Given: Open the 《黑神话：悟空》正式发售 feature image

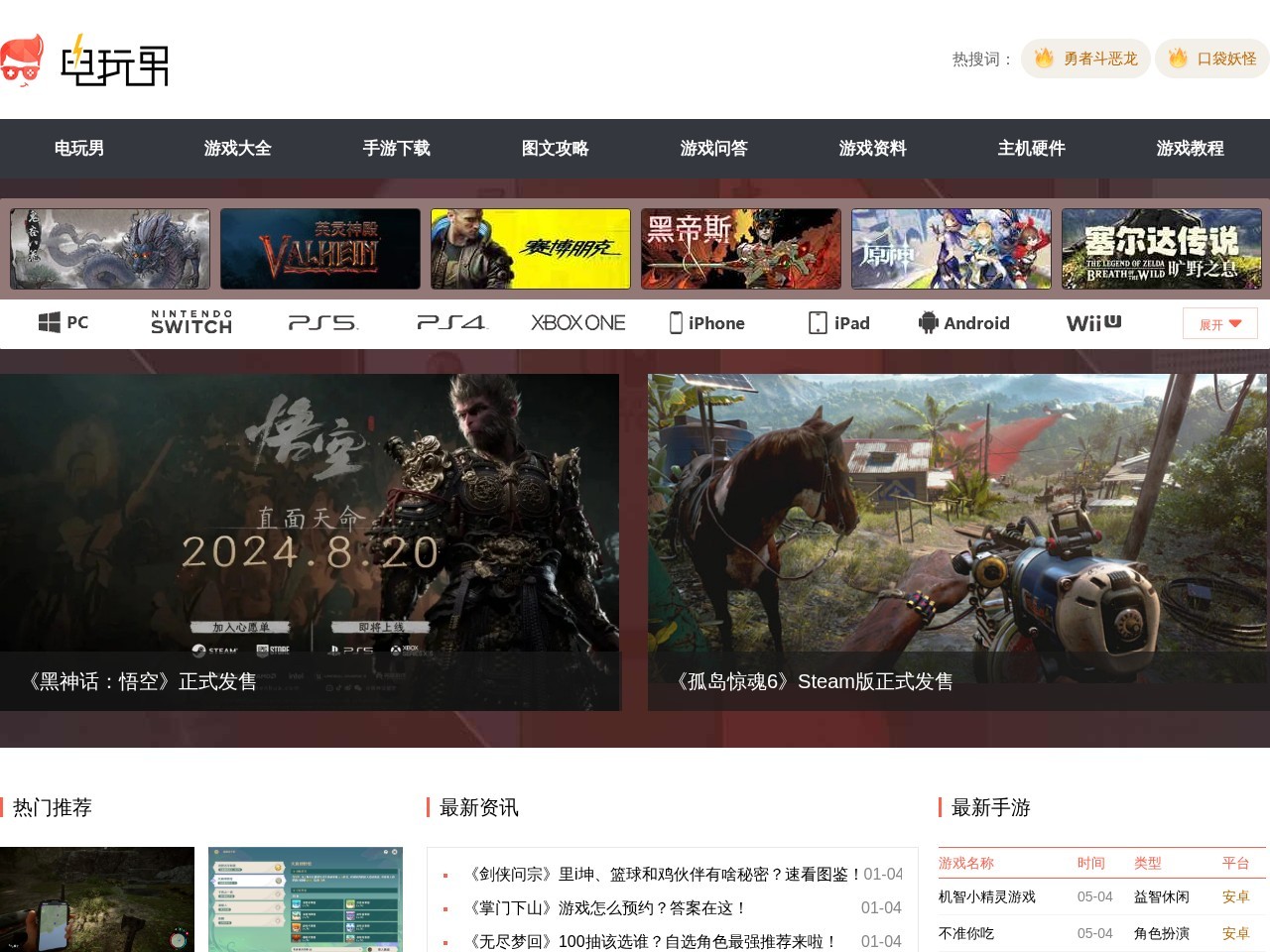Looking at the screenshot, I should tap(310, 542).
